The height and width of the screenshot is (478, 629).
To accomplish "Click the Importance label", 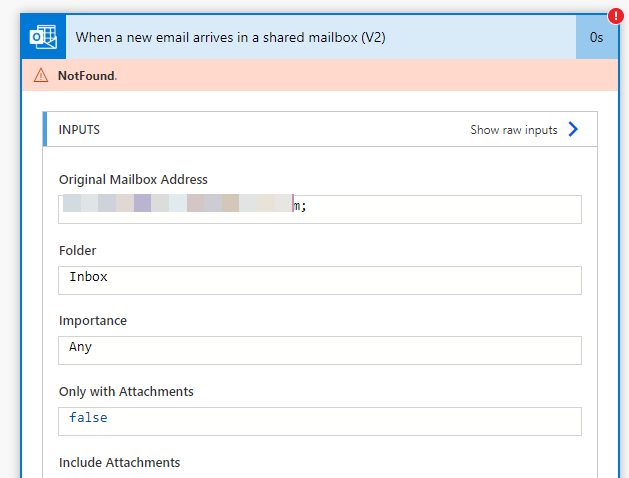I will [93, 321].
